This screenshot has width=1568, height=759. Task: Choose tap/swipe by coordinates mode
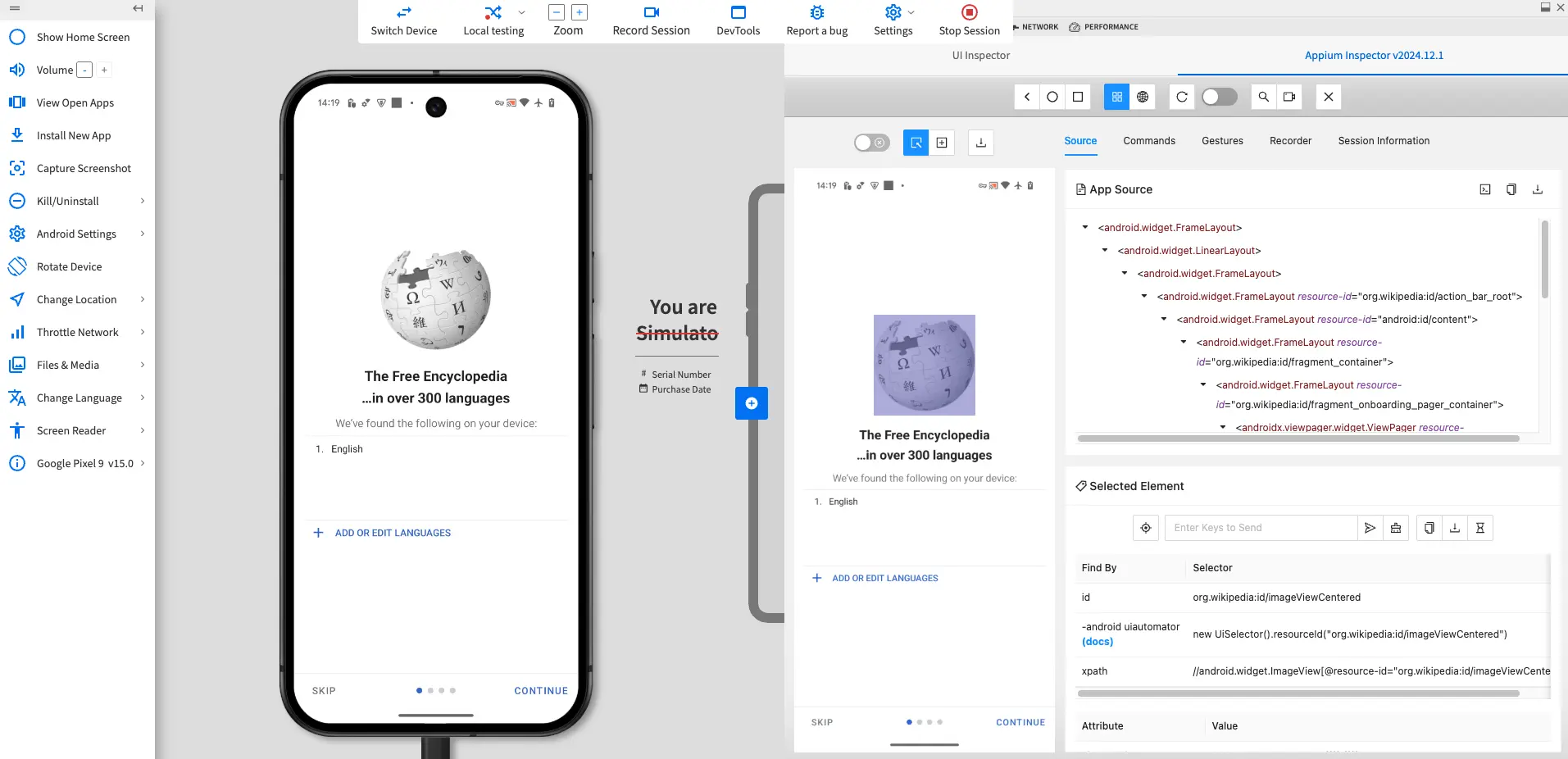(x=942, y=143)
